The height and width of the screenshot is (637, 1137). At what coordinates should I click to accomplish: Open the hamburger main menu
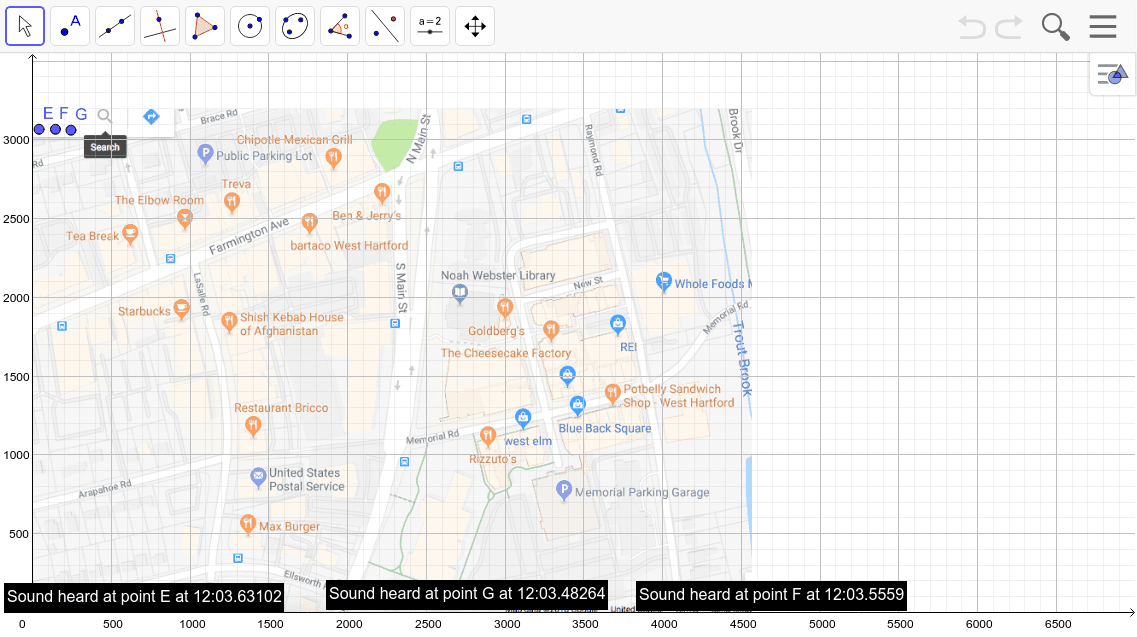[1103, 27]
